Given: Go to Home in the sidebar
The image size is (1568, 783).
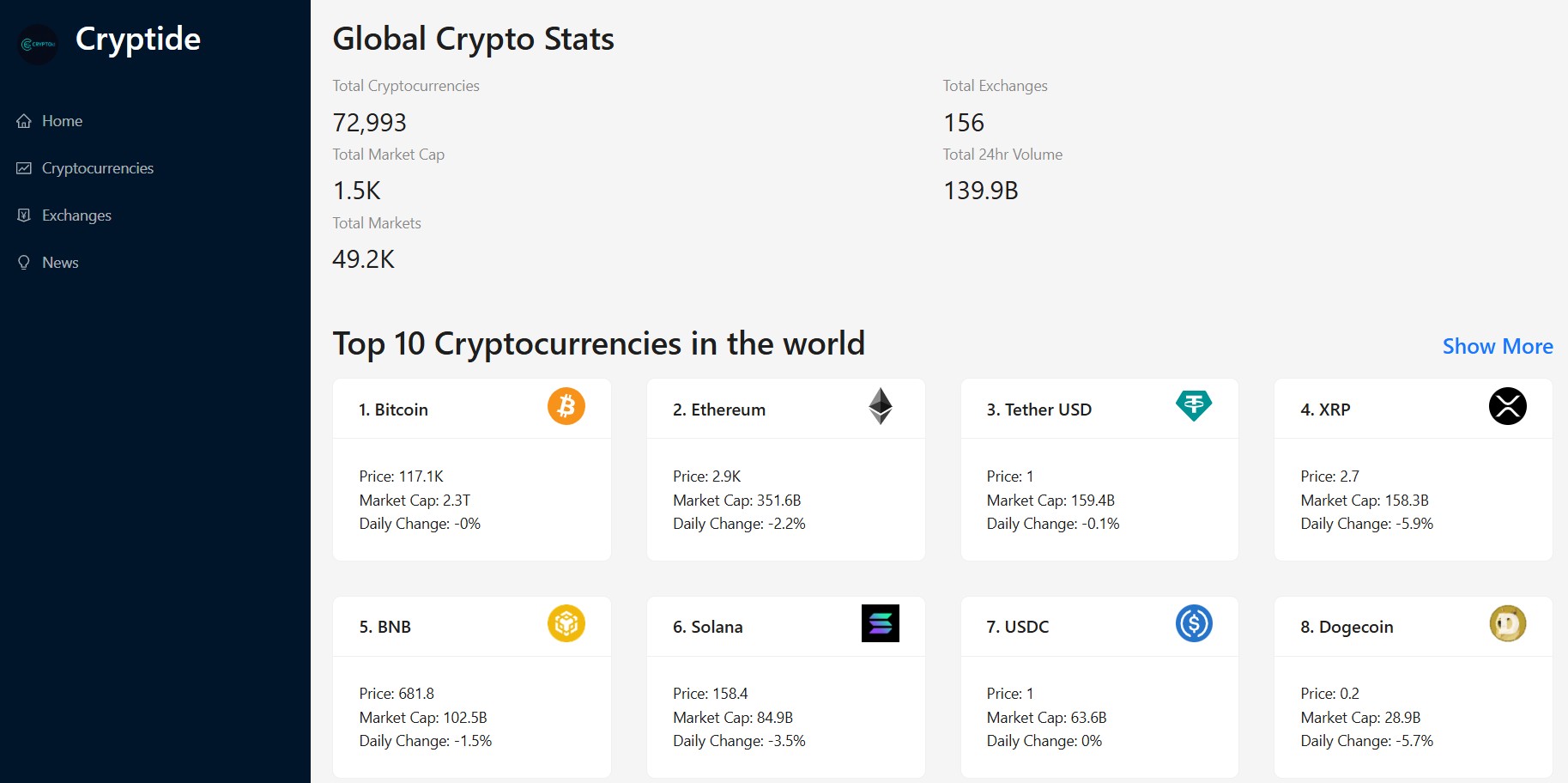Looking at the screenshot, I should [x=62, y=121].
